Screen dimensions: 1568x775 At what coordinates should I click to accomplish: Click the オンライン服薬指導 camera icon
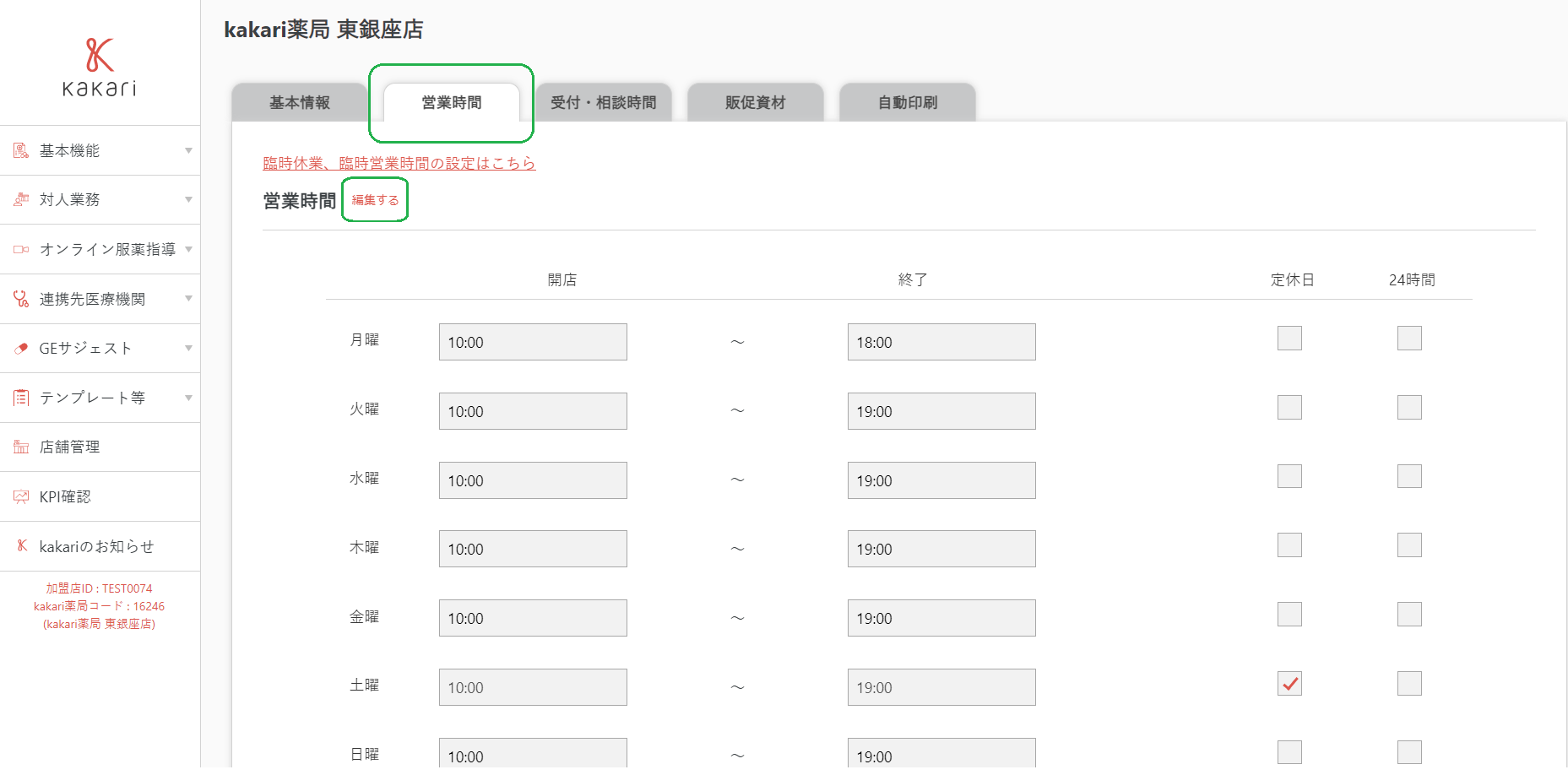click(21, 249)
